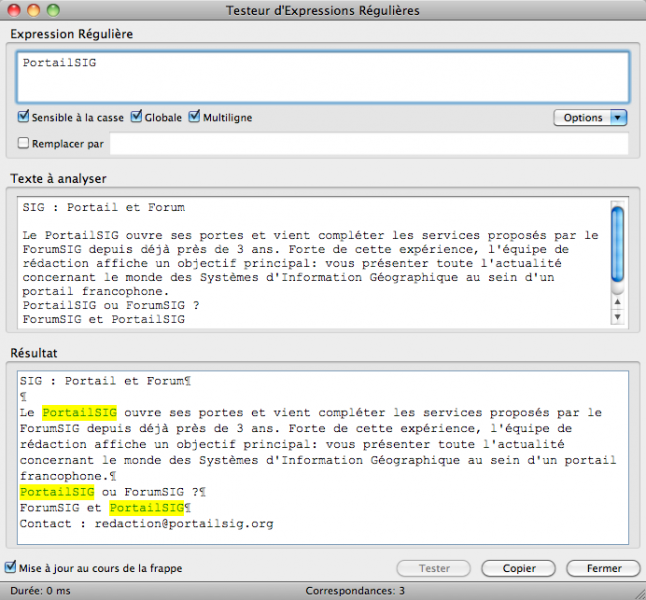Enable the 'Remplacer par' checkbox

click(24, 144)
